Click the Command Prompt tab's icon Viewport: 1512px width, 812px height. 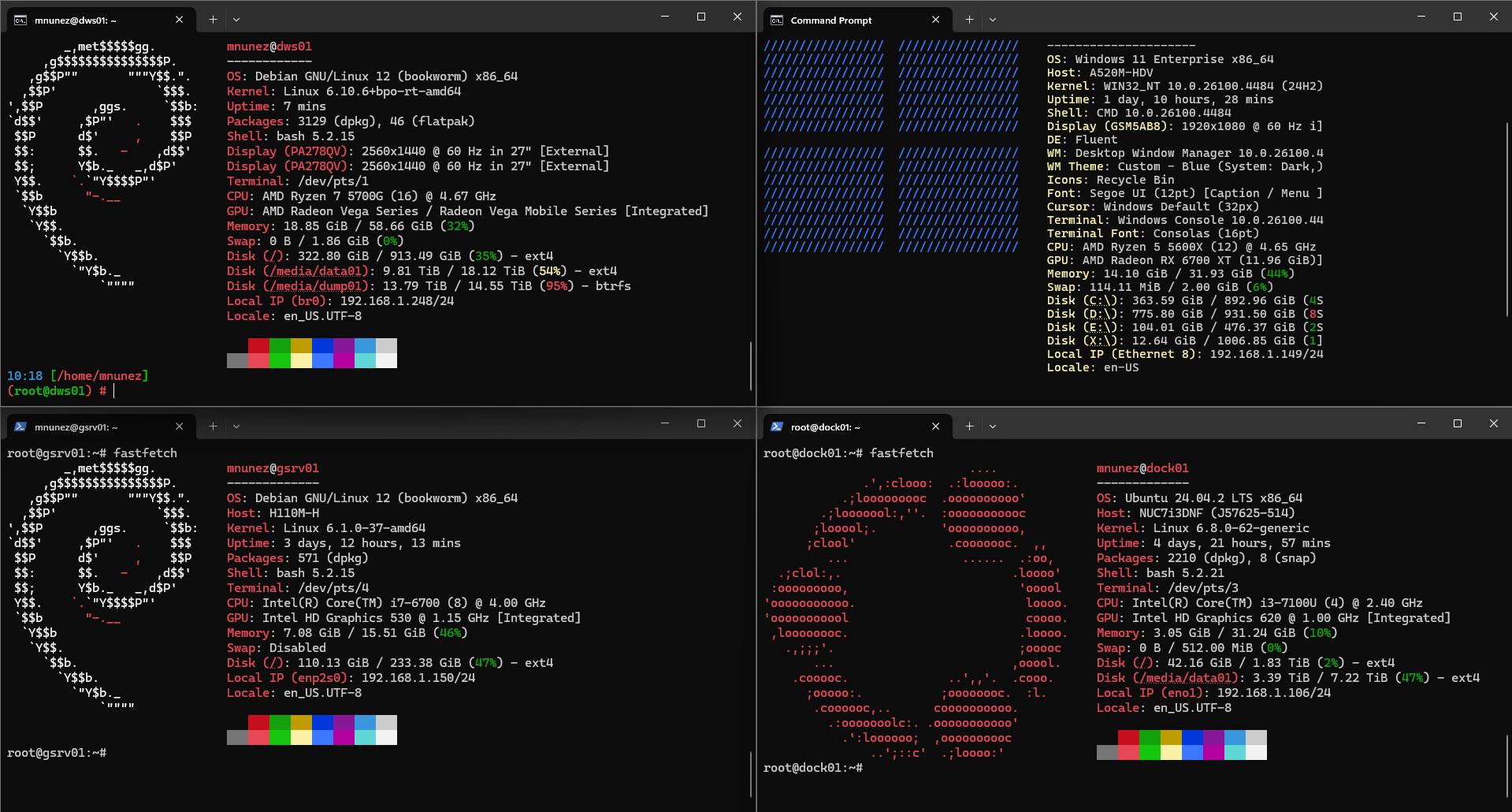click(777, 20)
